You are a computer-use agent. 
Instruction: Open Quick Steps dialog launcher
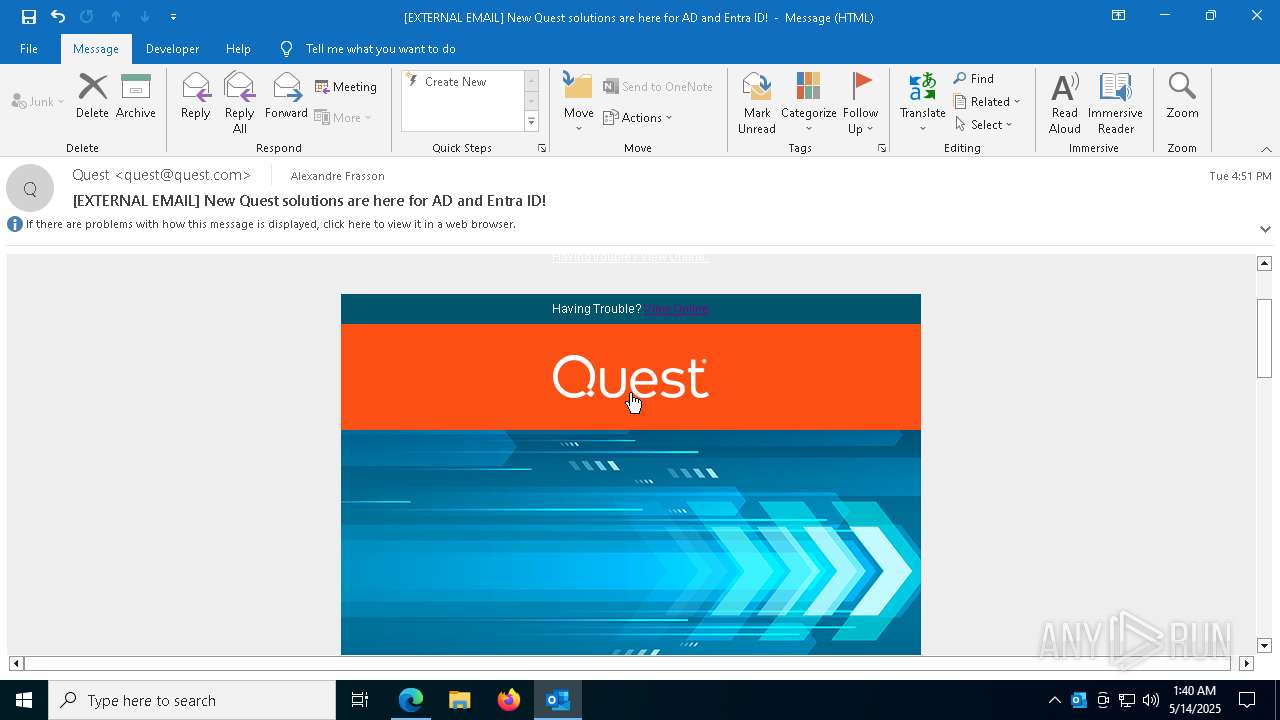[x=542, y=148]
